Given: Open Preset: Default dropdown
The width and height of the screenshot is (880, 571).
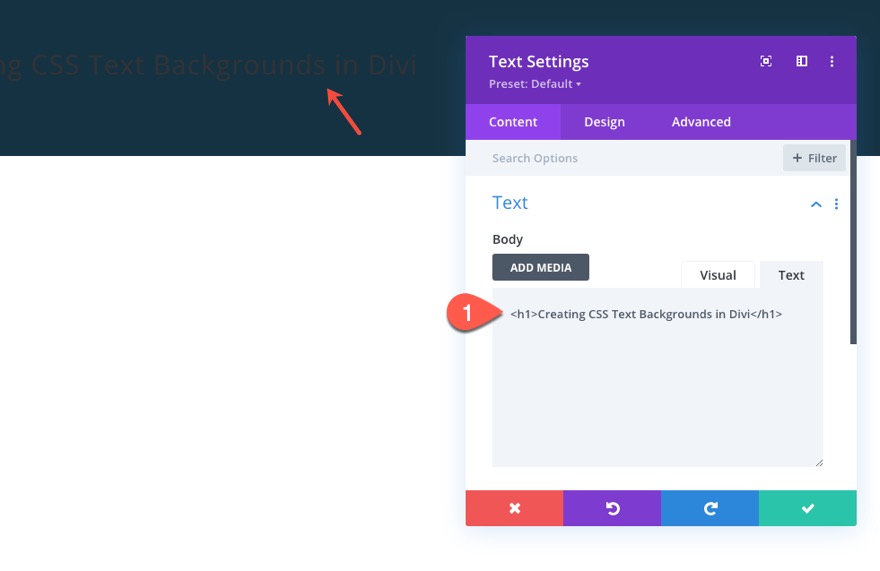Looking at the screenshot, I should click(x=535, y=84).
